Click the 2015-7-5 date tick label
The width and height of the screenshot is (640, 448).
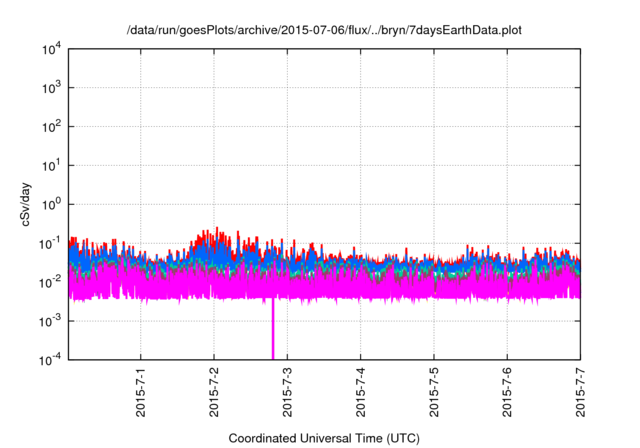434,392
